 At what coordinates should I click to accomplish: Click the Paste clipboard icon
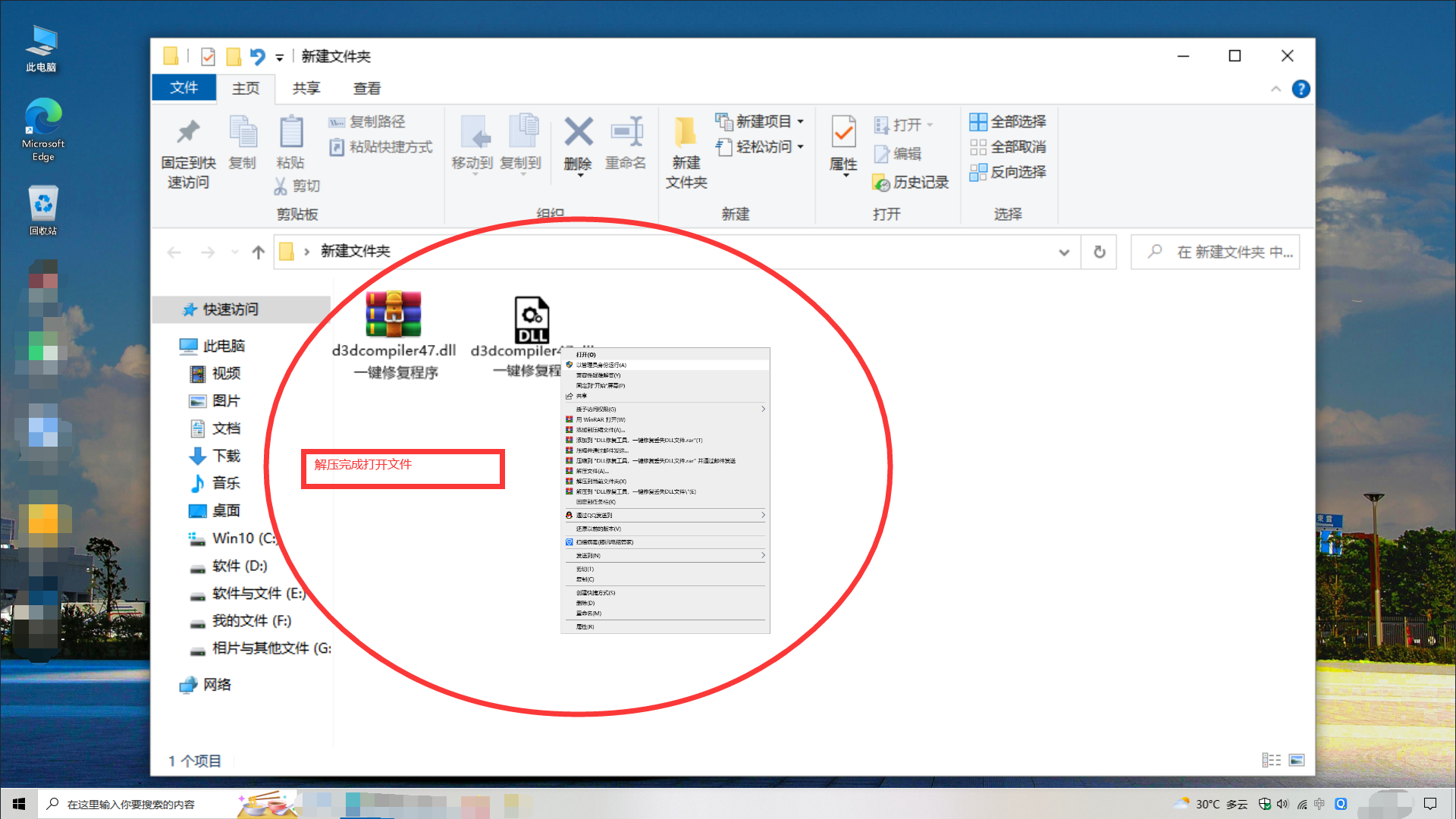tap(291, 133)
